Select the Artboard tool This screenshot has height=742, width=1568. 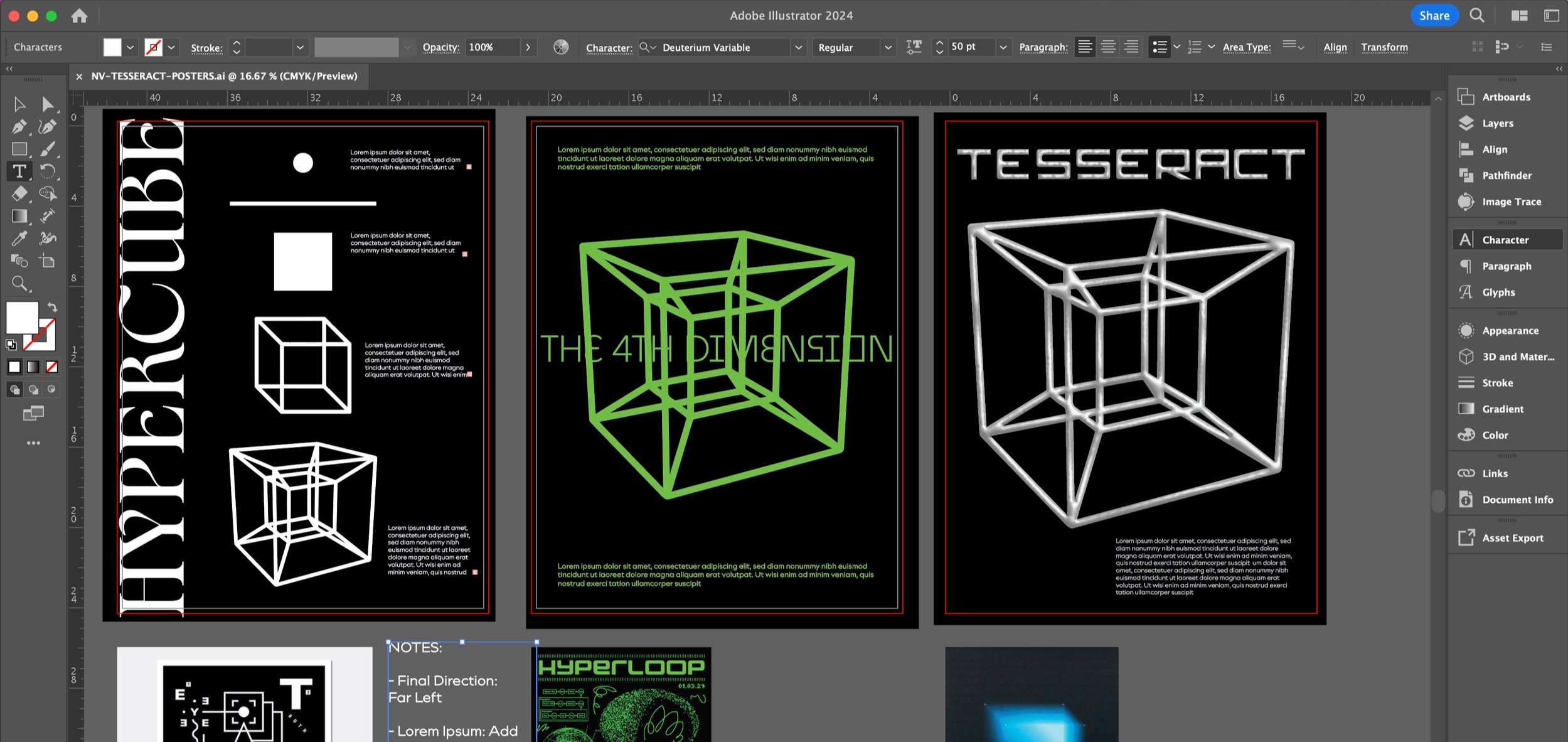tap(48, 261)
